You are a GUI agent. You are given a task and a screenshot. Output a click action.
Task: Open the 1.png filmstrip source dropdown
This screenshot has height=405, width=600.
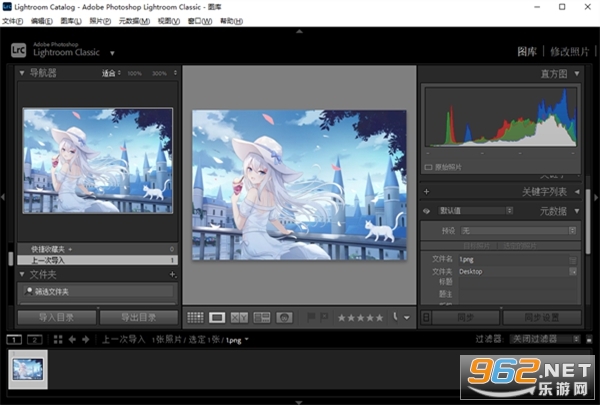point(246,339)
